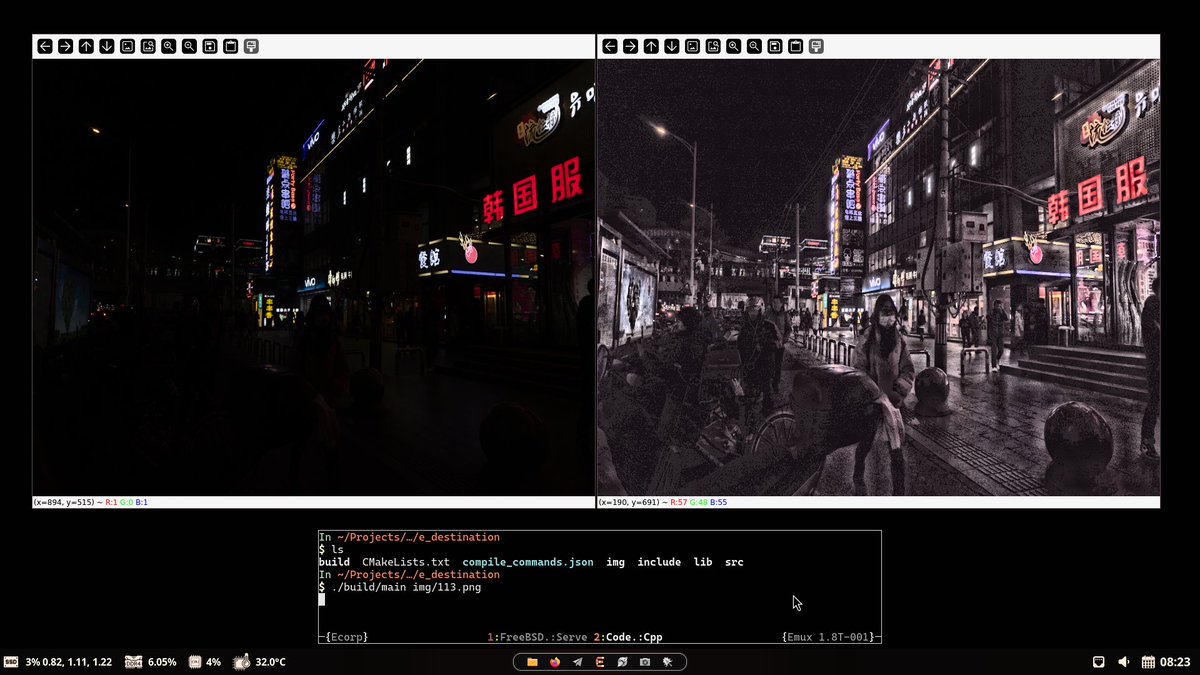Click the 'build' directory name in the ls output
This screenshot has height=675, width=1200.
click(x=334, y=562)
